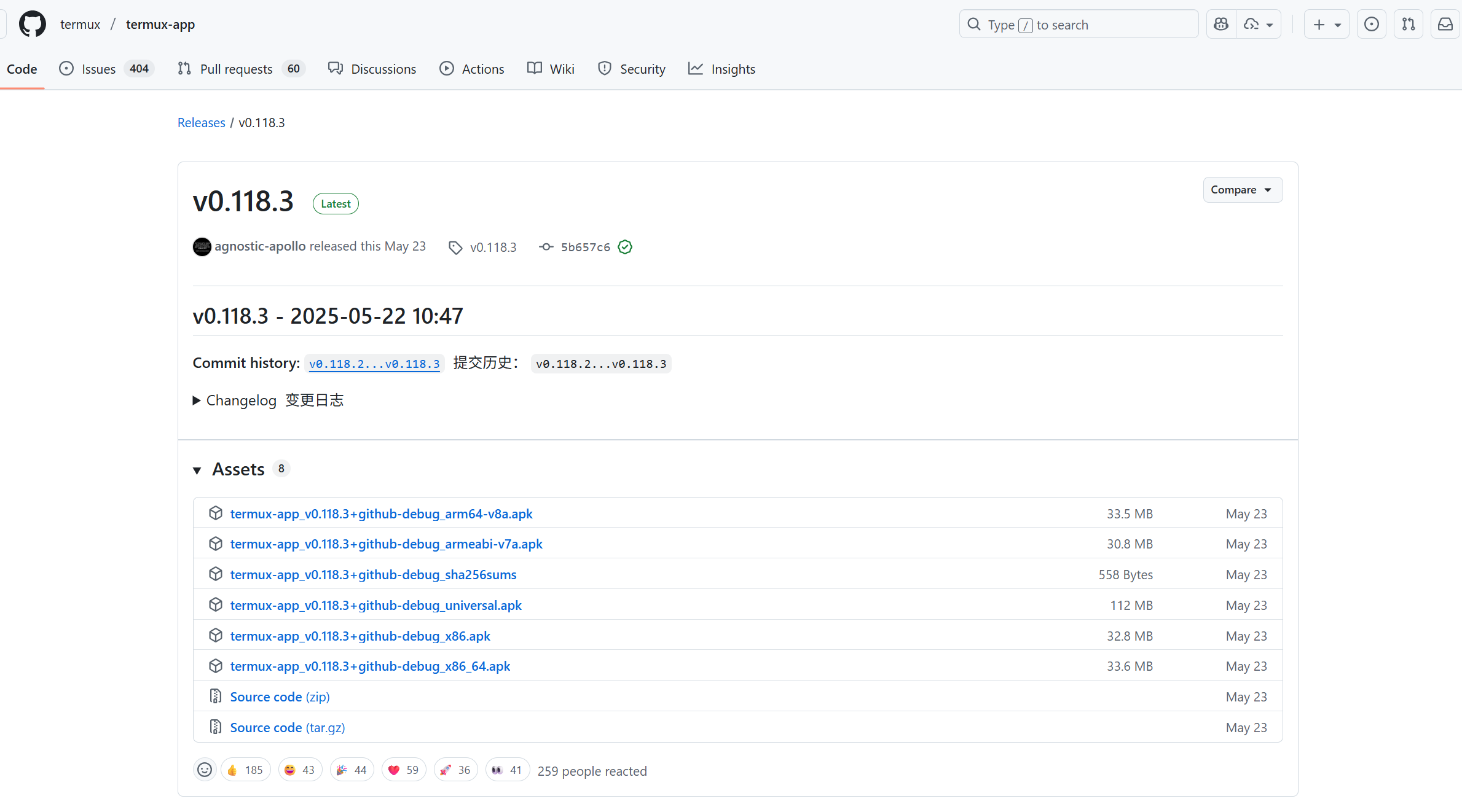Click the 558 Bytes size text
Viewport: 1462px width, 812px height.
[x=1125, y=575]
